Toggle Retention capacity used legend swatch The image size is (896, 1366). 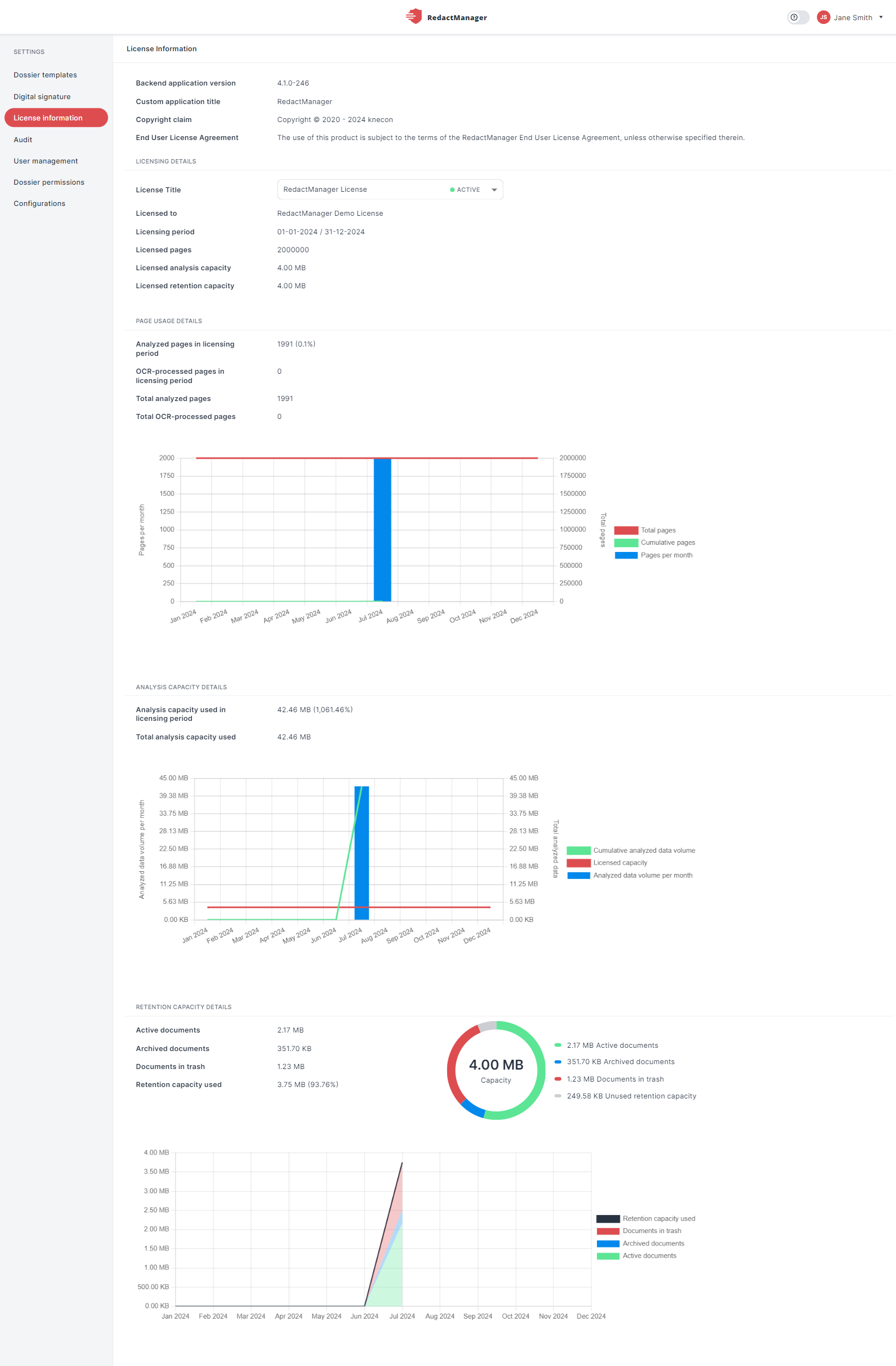click(x=608, y=1218)
